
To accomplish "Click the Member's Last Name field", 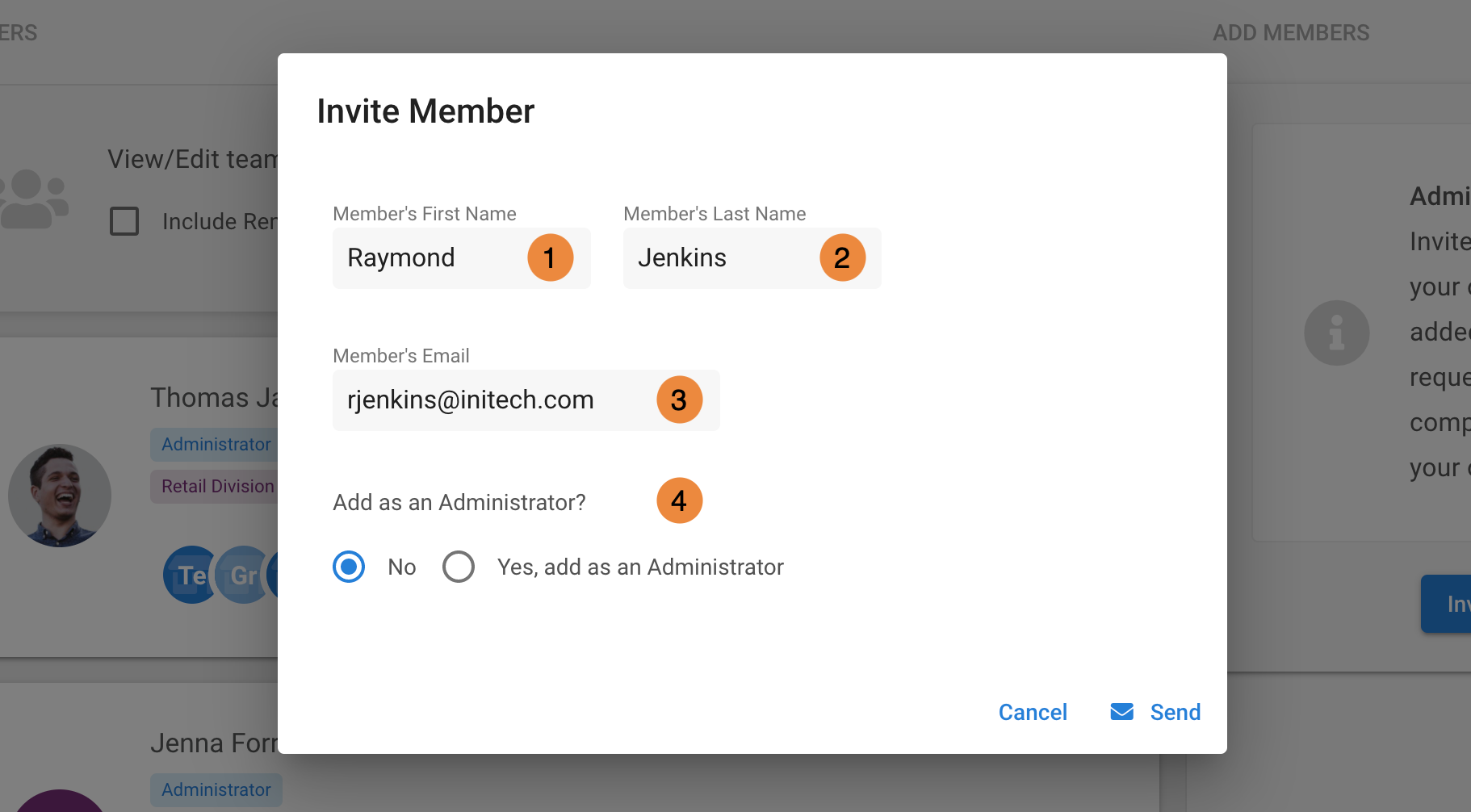I will point(752,258).
